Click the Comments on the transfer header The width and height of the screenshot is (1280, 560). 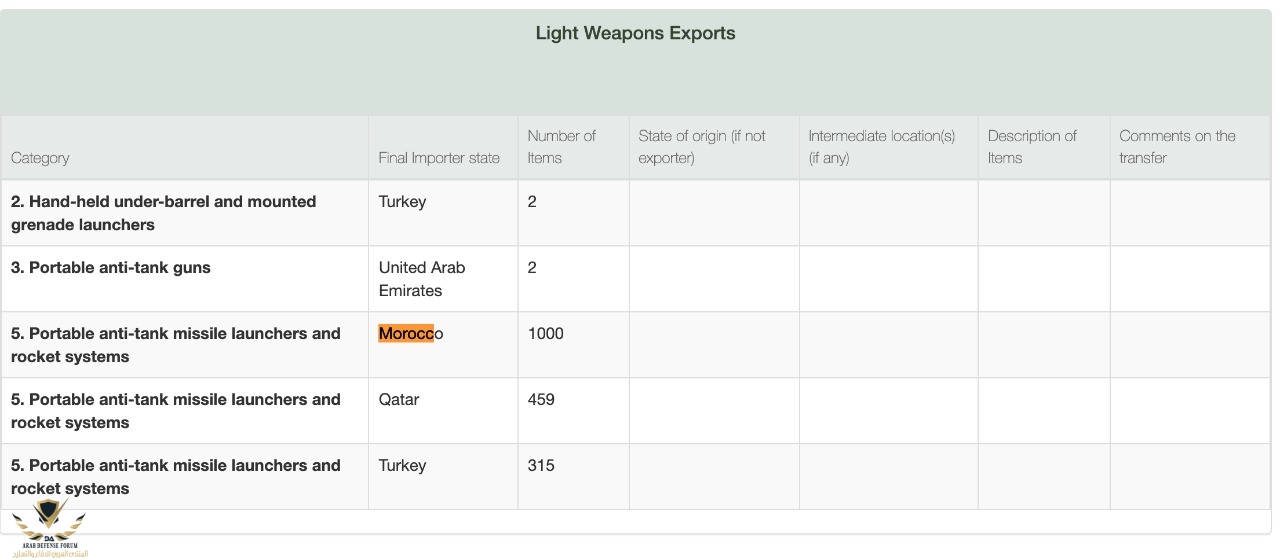point(1177,147)
